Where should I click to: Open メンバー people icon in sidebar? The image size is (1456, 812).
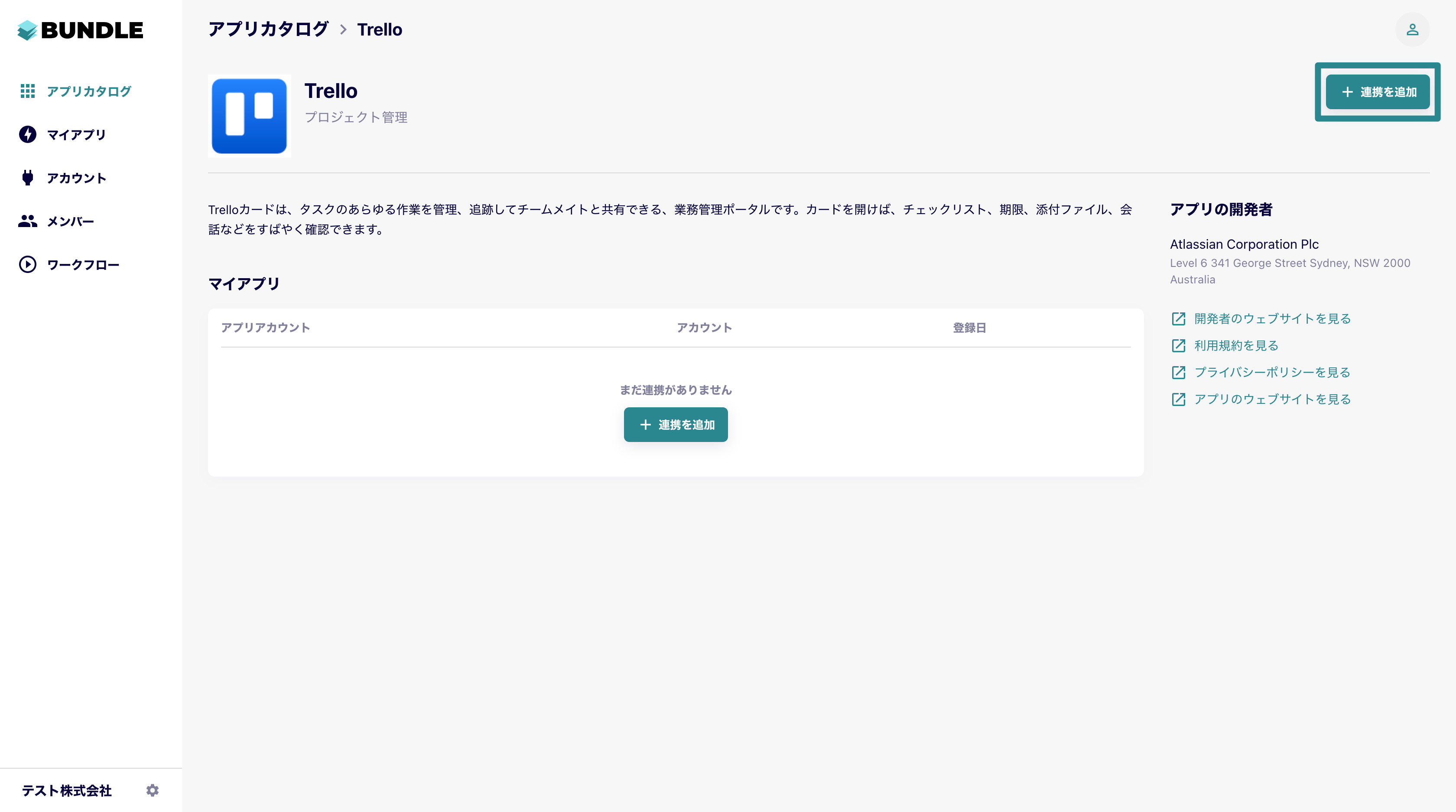point(28,221)
